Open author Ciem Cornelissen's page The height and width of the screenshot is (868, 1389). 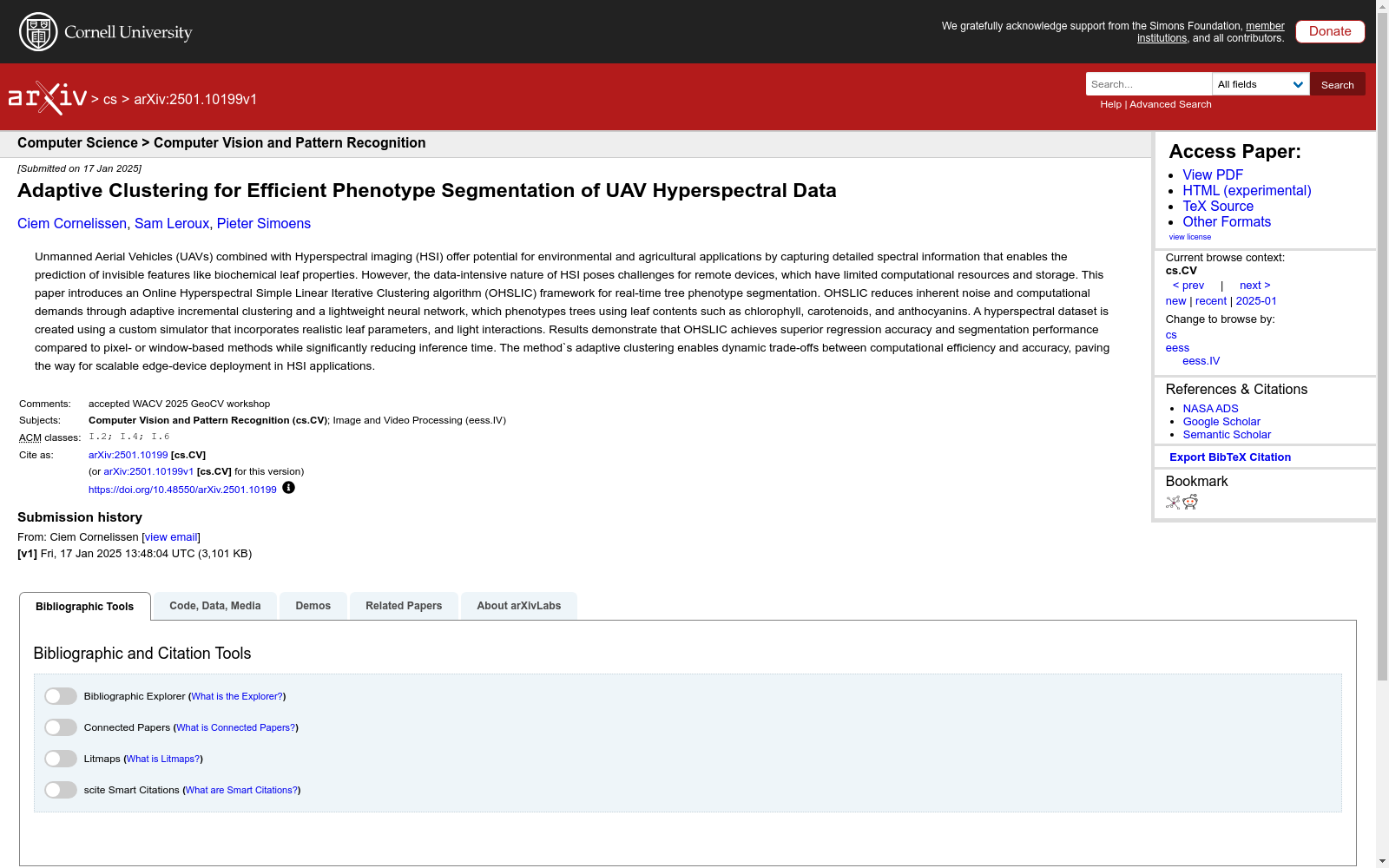point(72,223)
